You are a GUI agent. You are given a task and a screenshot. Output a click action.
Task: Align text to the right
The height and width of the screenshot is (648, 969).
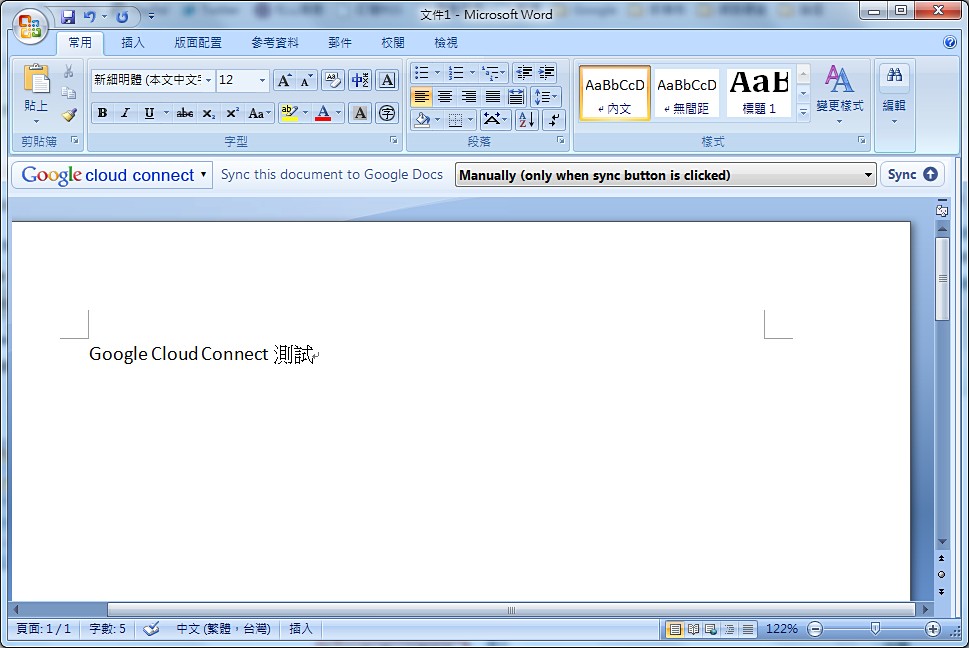point(469,96)
